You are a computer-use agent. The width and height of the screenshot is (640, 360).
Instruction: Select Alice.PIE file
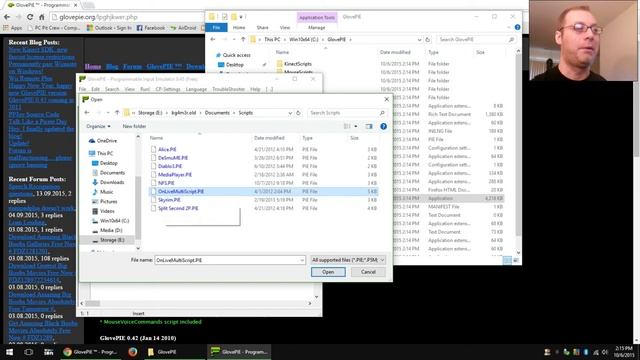point(167,149)
